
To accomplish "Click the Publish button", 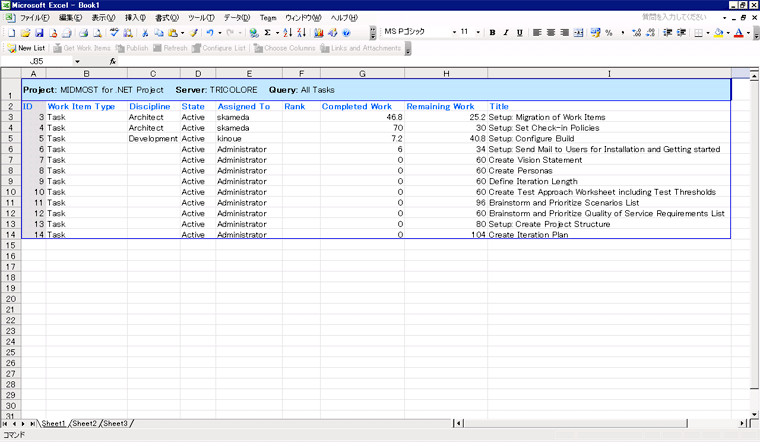I will 132,48.
